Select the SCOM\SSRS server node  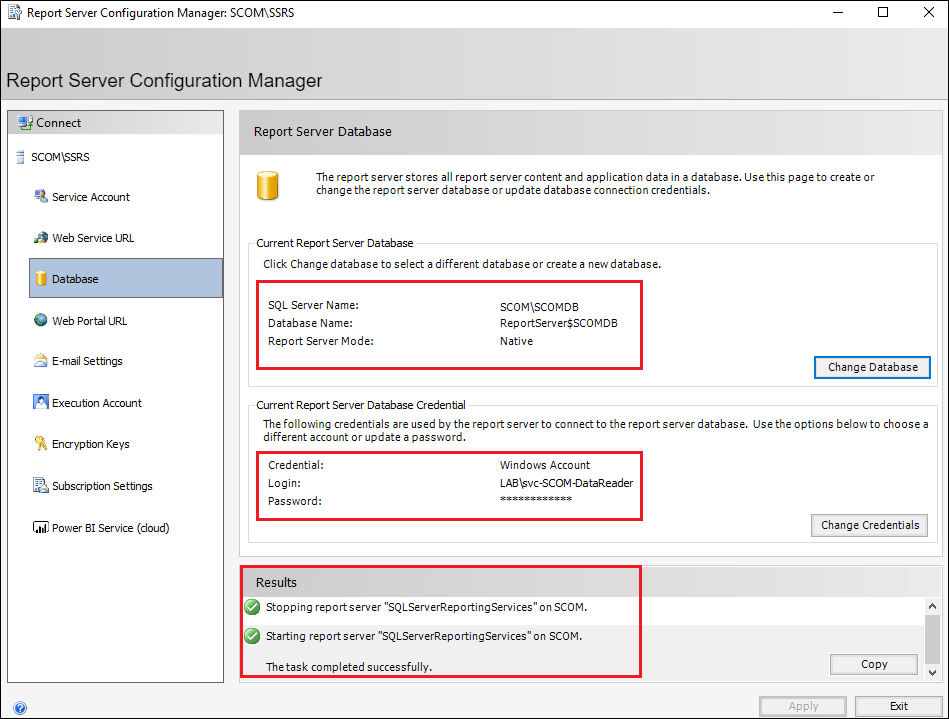click(x=60, y=157)
